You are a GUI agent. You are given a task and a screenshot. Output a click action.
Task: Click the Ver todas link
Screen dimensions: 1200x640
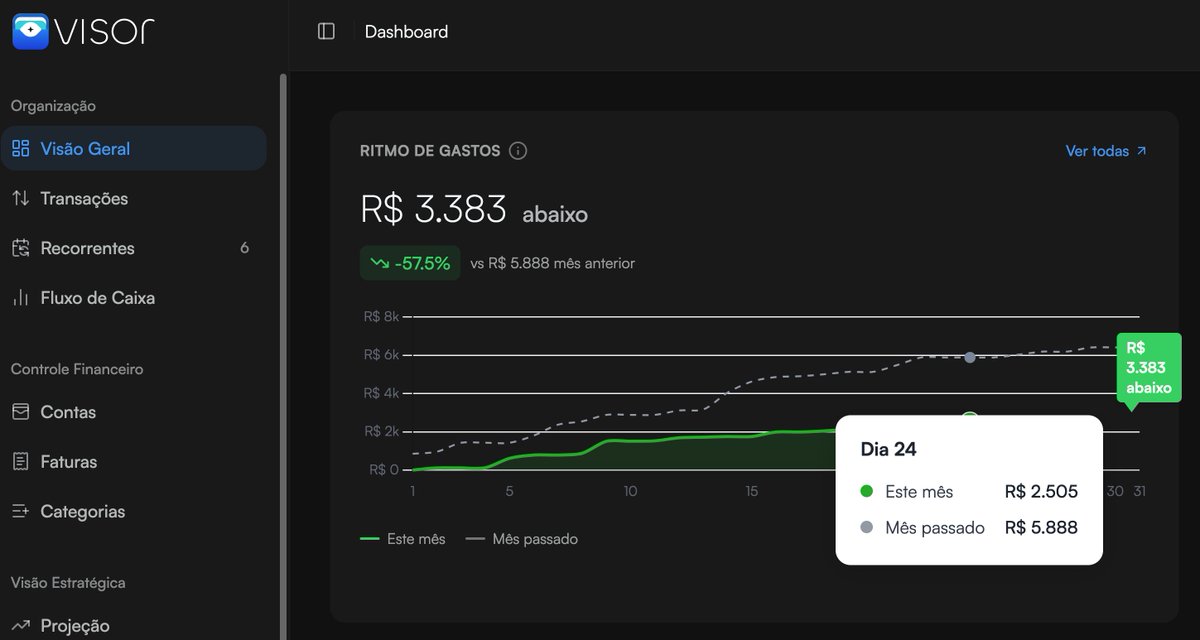(1106, 151)
